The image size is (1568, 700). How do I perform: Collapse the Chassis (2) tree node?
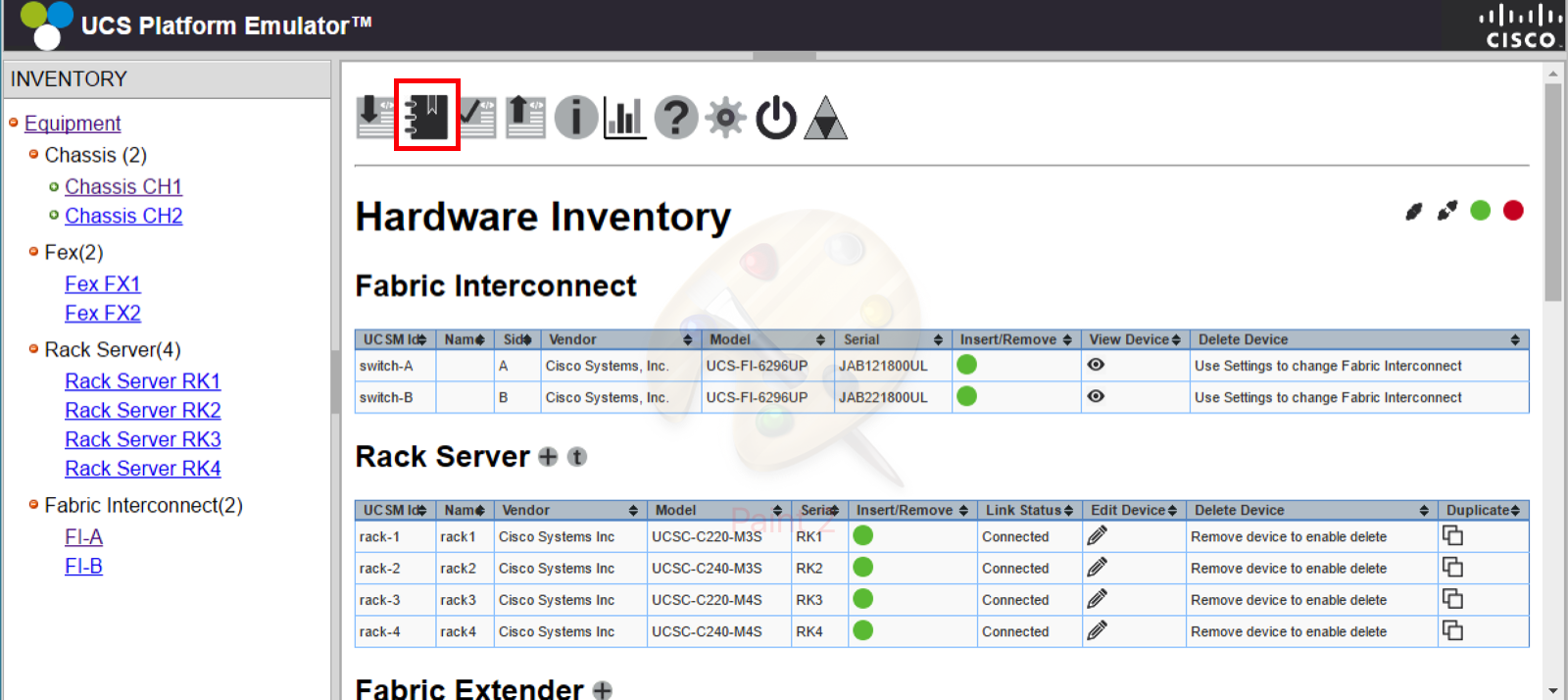tap(34, 154)
